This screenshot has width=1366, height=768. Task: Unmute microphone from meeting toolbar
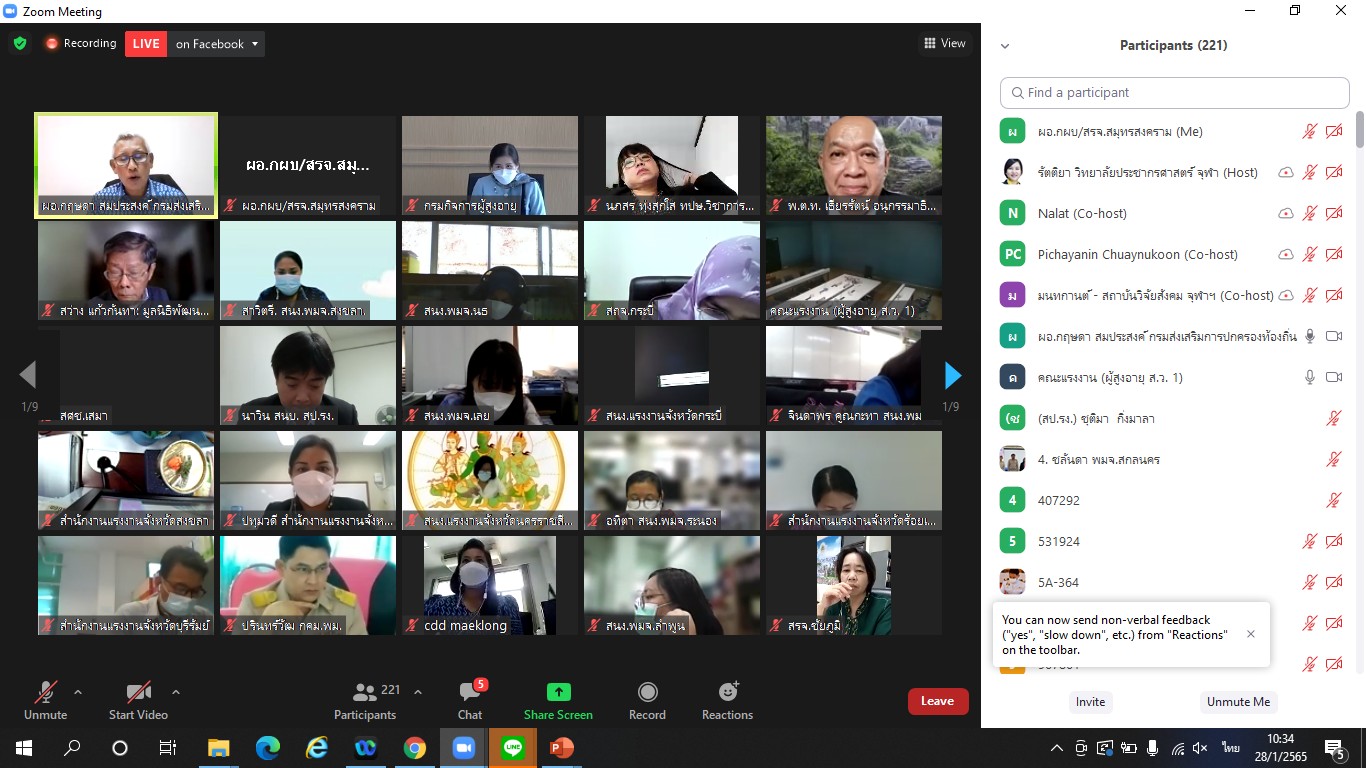[45, 692]
